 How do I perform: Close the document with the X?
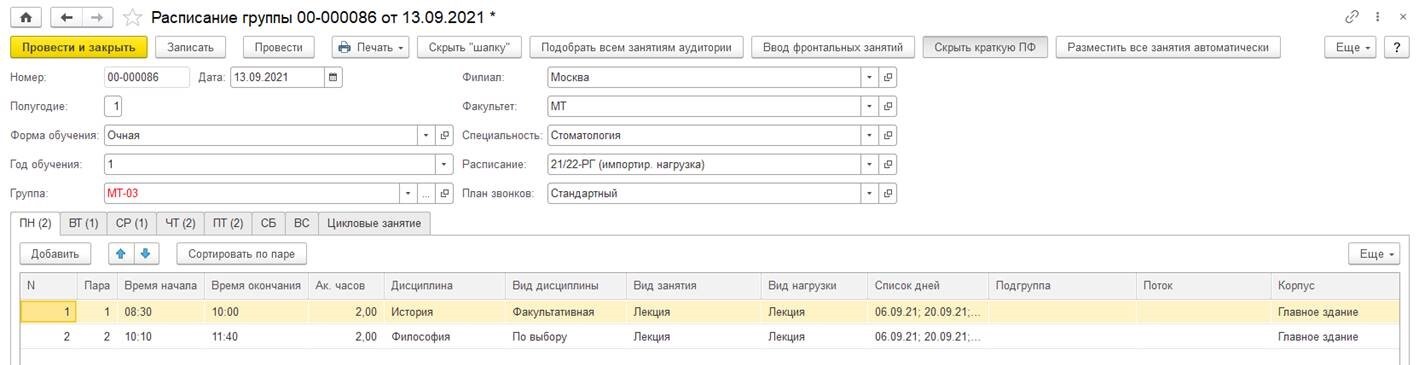click(1404, 17)
